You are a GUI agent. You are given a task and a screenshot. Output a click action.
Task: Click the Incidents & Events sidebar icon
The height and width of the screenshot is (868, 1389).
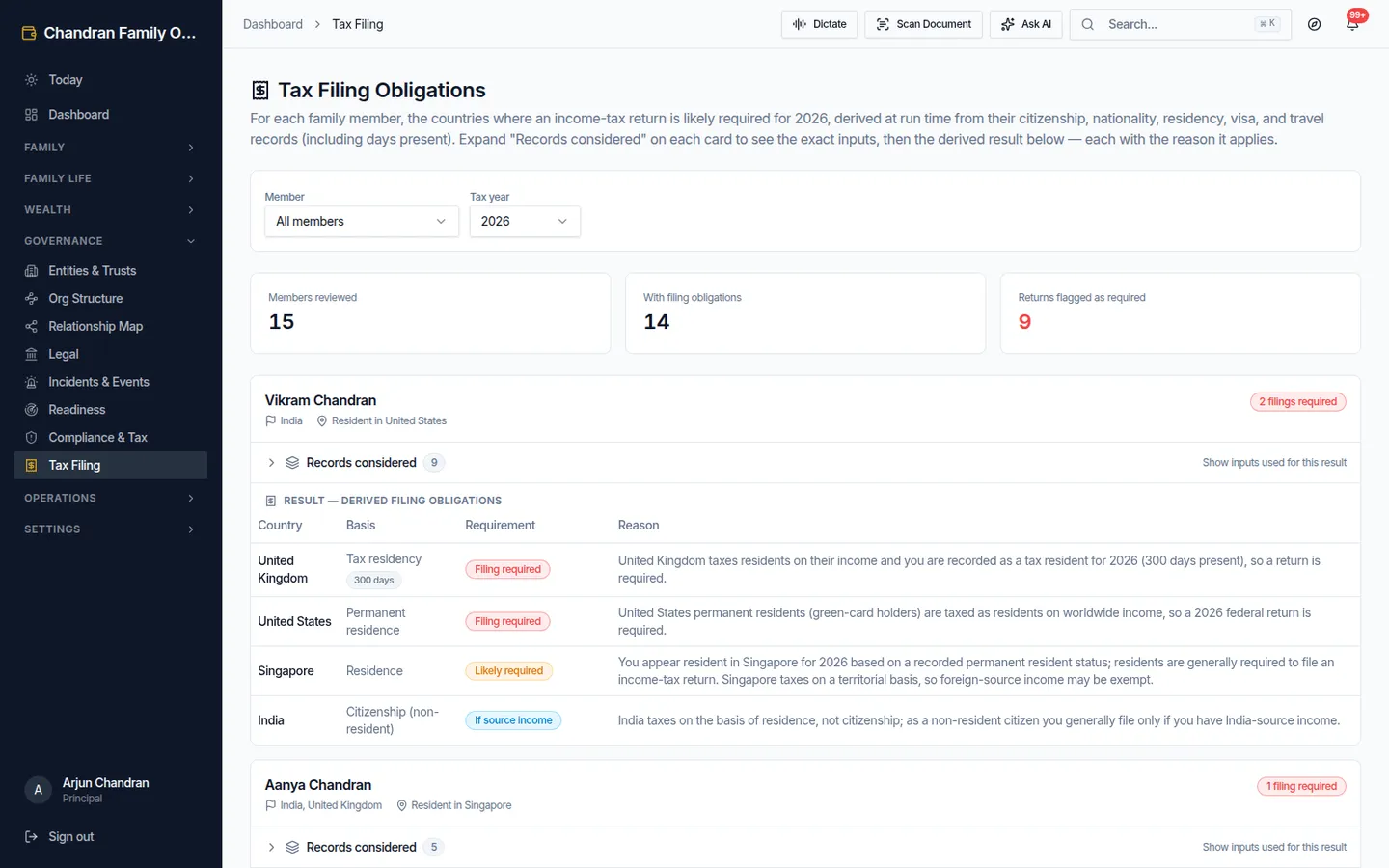(x=31, y=383)
